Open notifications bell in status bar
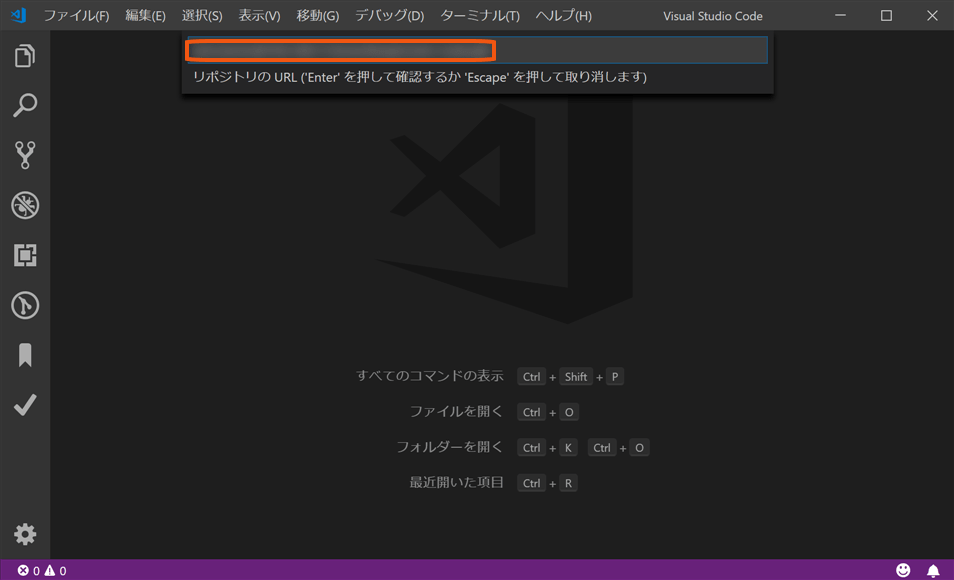Viewport: 954px width, 580px height. (933, 570)
